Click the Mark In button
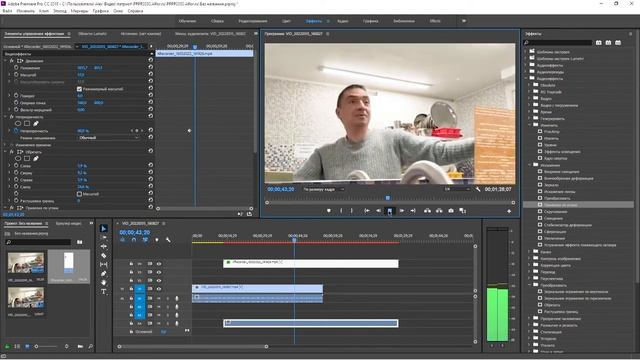The width and height of the screenshot is (640, 360). click(x=341, y=211)
